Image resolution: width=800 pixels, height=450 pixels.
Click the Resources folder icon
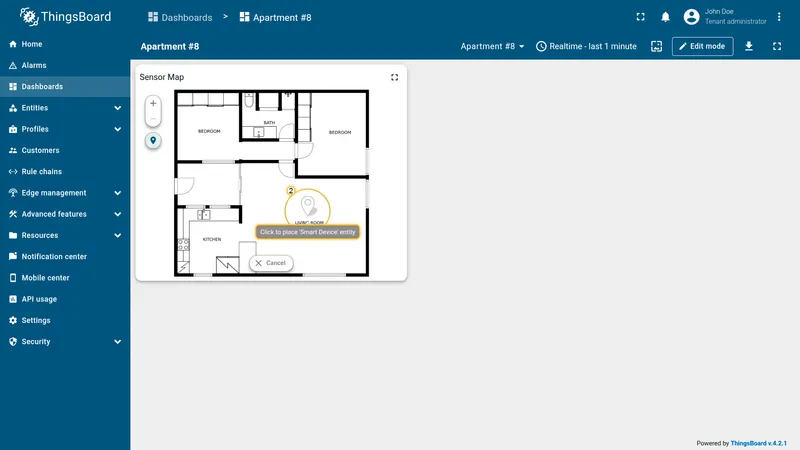pos(13,235)
